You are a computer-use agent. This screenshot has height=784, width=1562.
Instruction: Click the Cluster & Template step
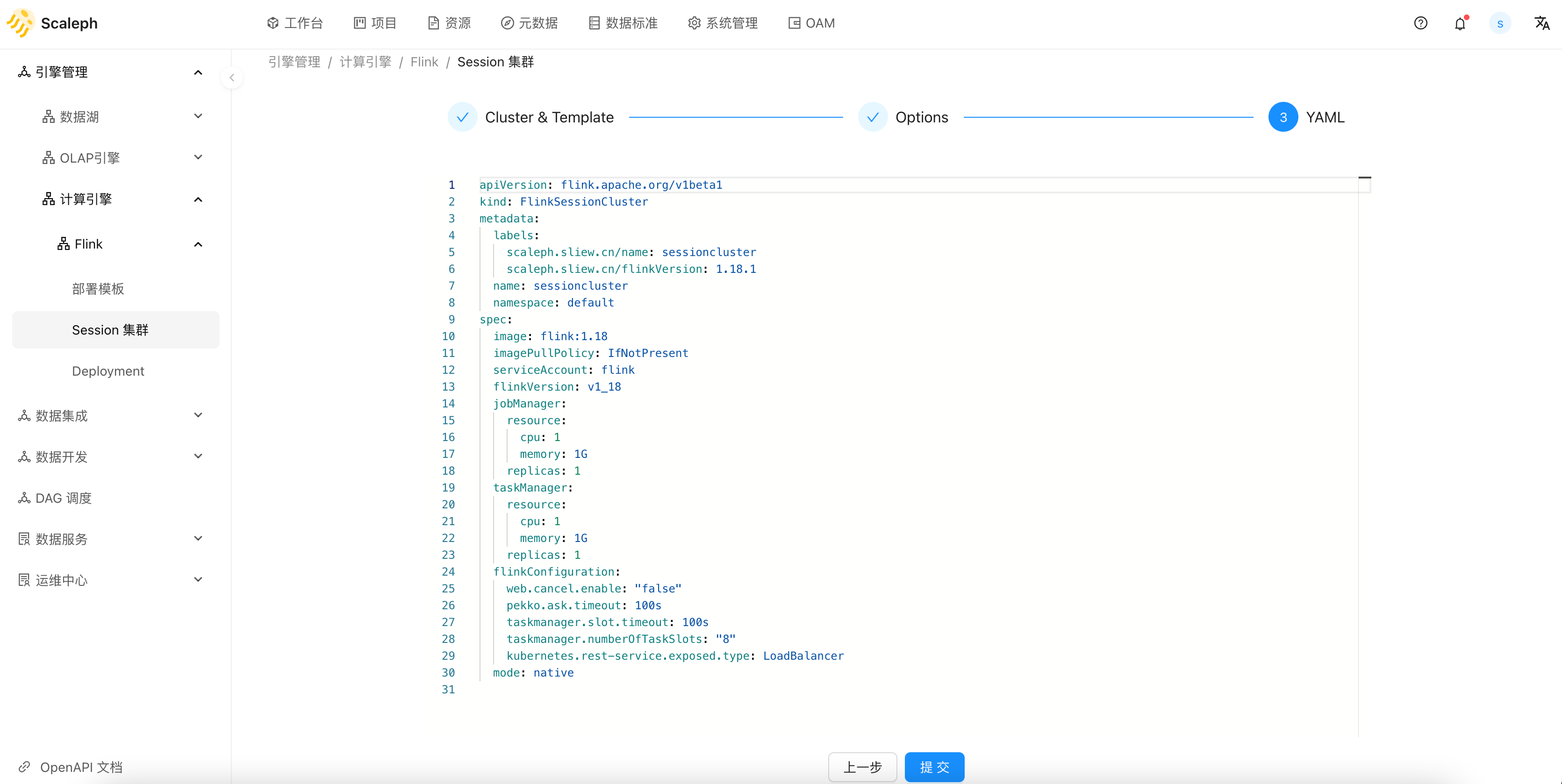pos(531,117)
